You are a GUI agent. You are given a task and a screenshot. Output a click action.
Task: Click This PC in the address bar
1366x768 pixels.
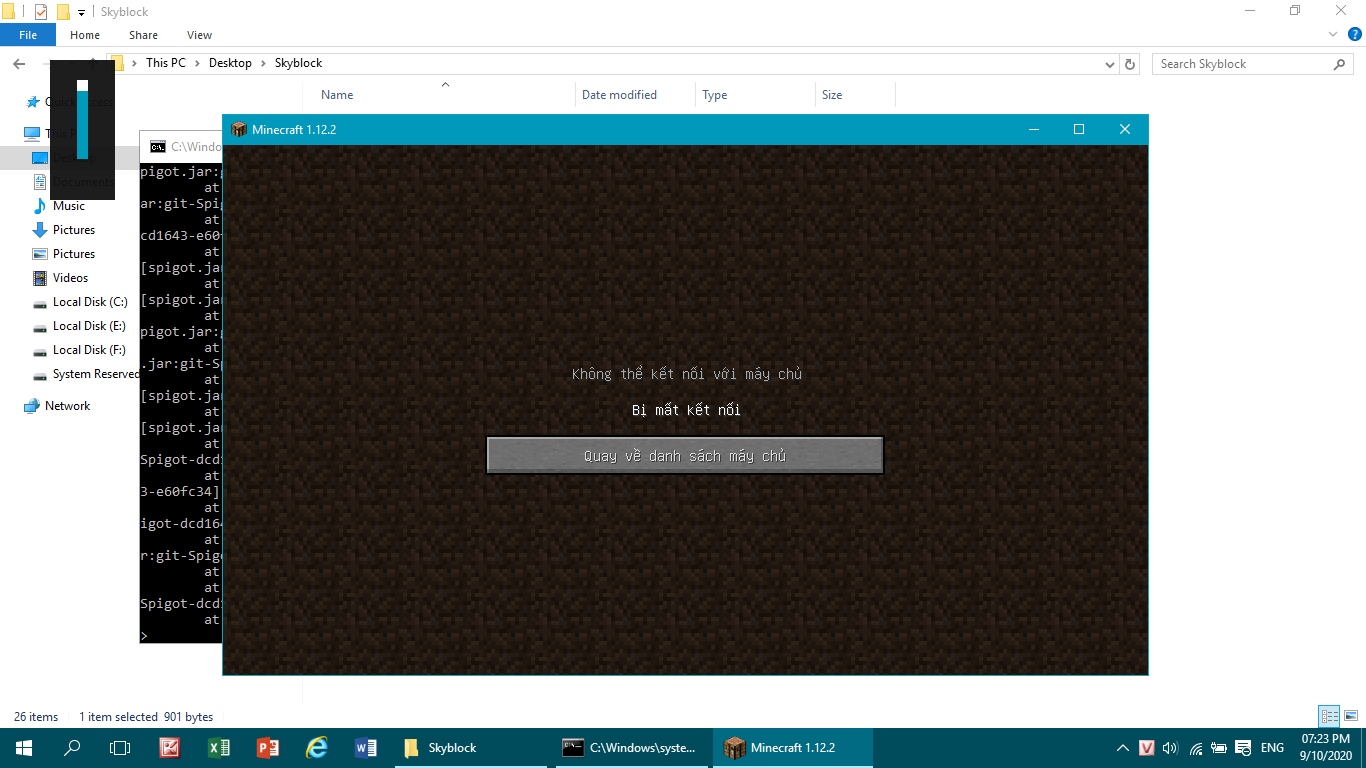pos(165,63)
